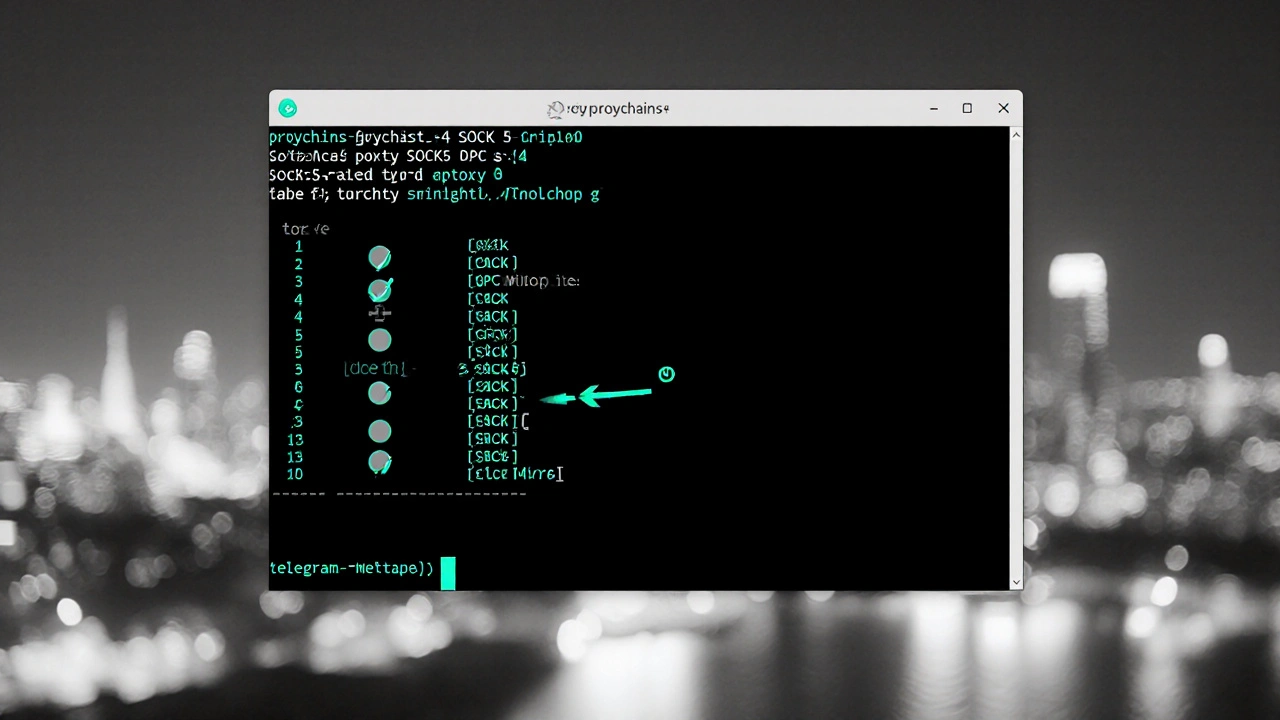Click the filled circle icon next to row 5

point(379,340)
